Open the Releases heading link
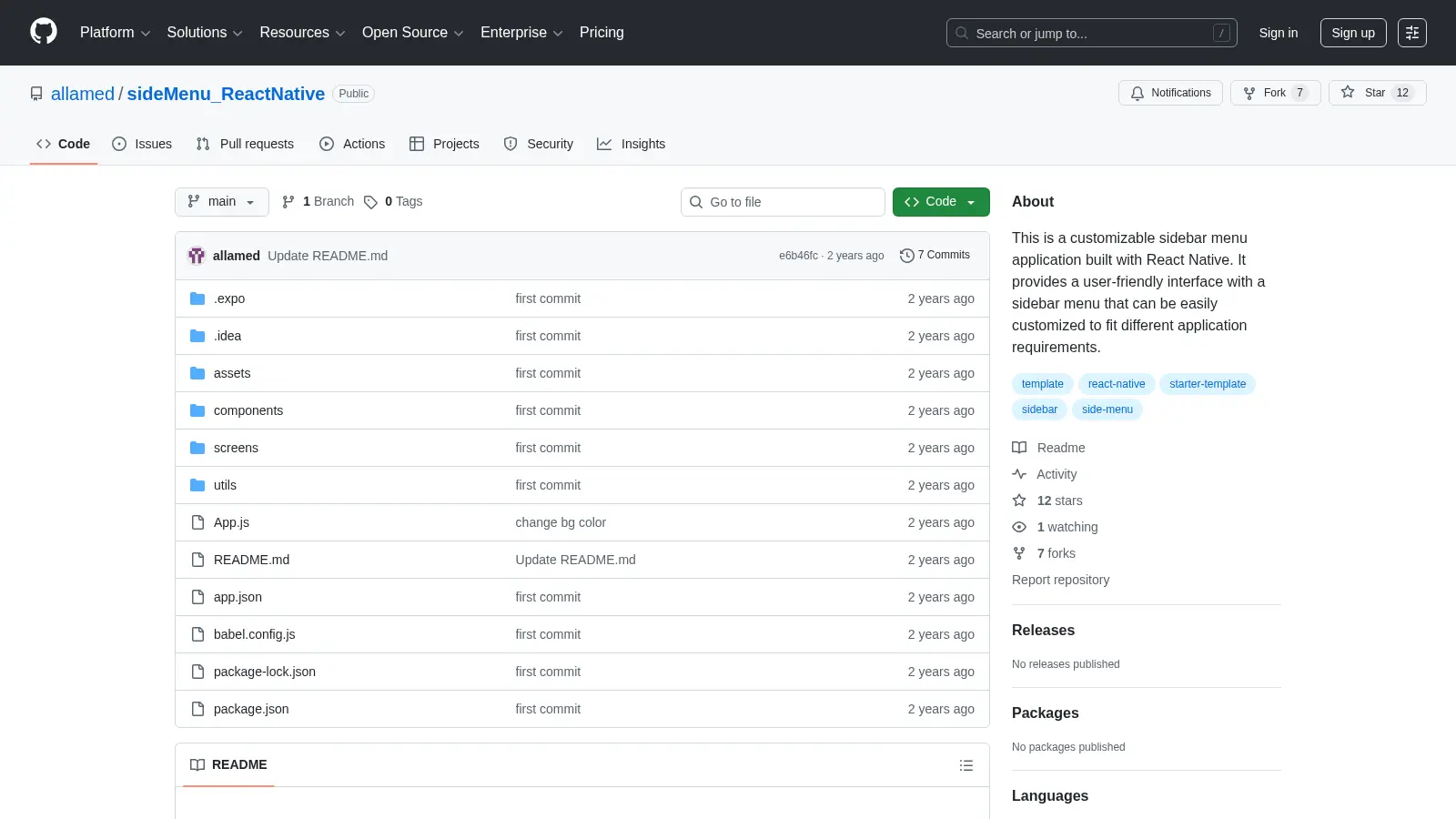Viewport: 1456px width, 819px height. coord(1043,631)
